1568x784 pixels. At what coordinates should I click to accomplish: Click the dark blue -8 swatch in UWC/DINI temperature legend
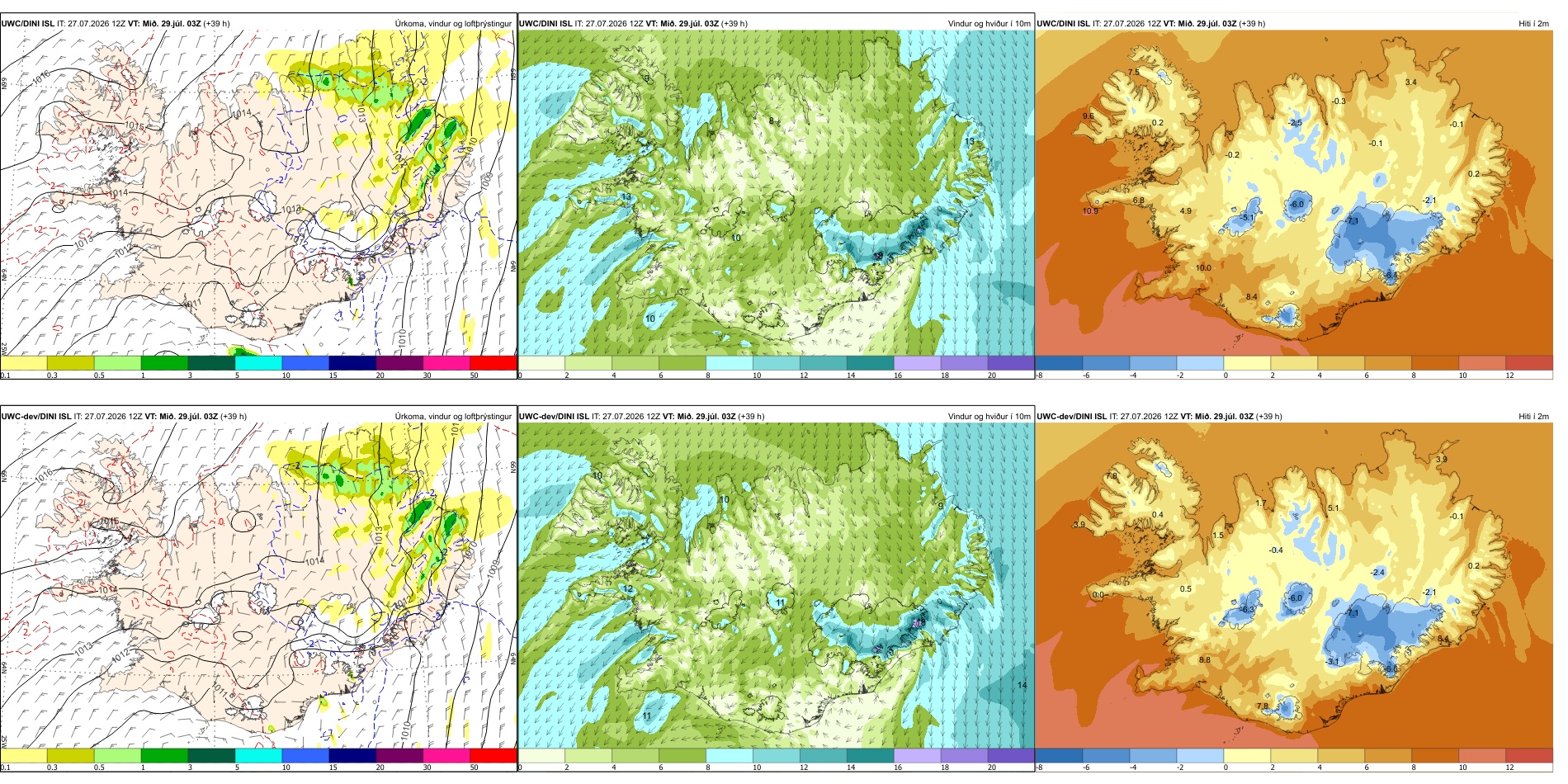[1059, 362]
